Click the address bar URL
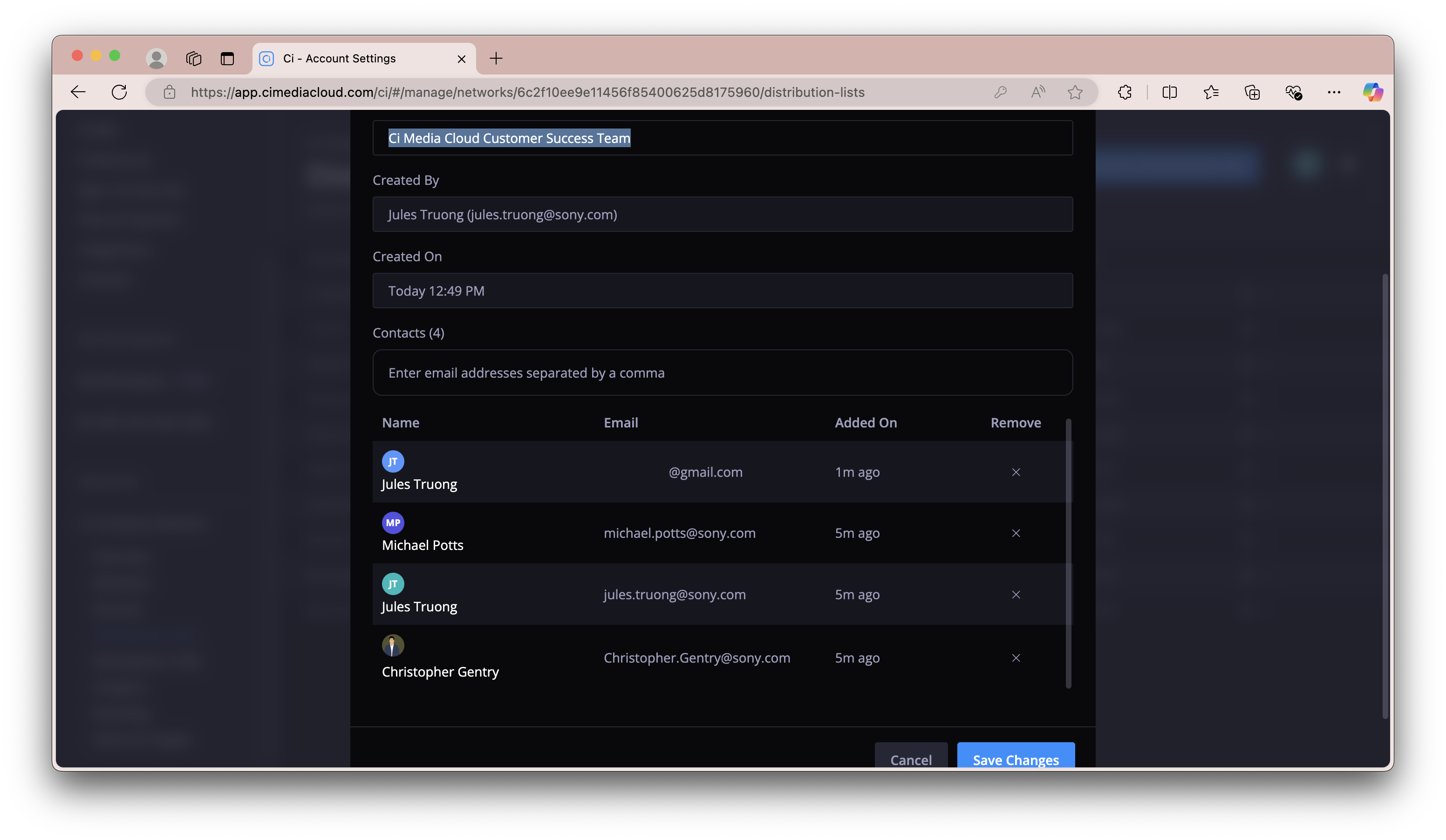The height and width of the screenshot is (840, 1446). point(527,92)
